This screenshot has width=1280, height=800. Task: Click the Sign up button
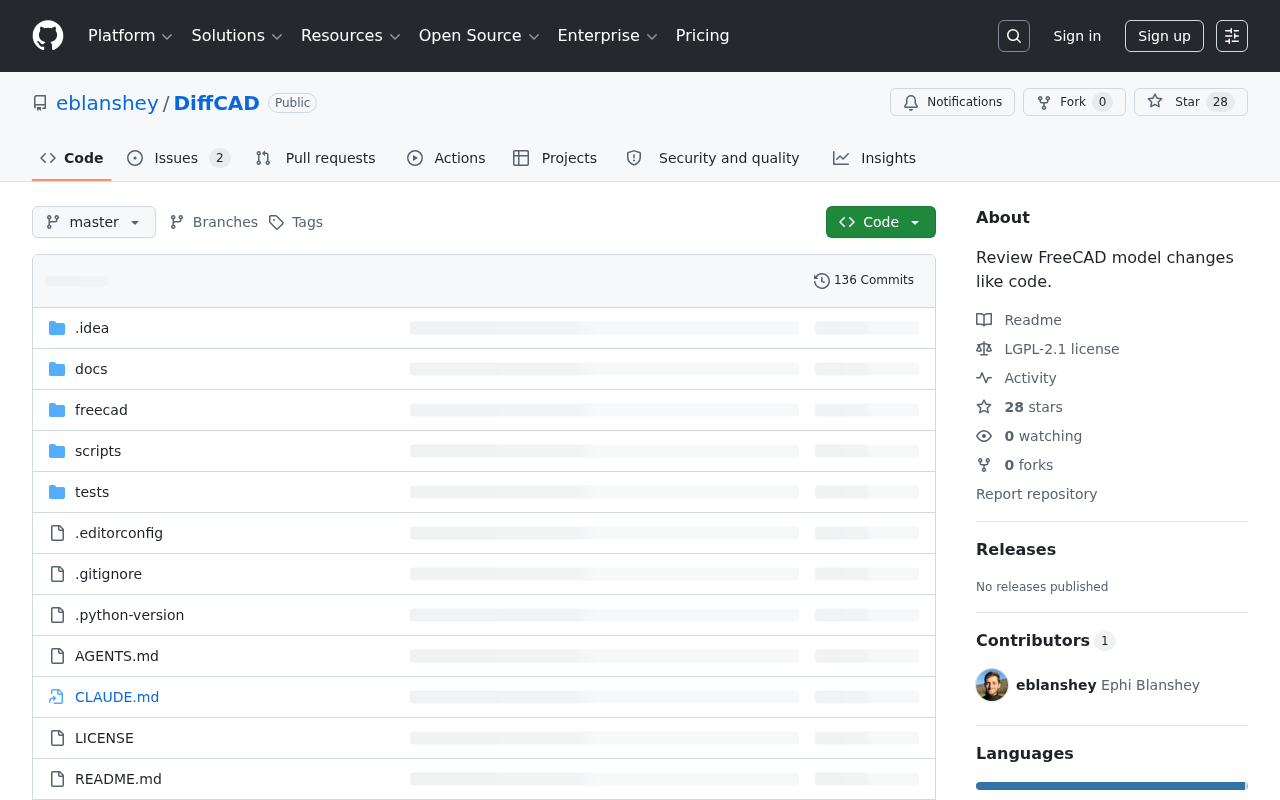tap(1164, 36)
